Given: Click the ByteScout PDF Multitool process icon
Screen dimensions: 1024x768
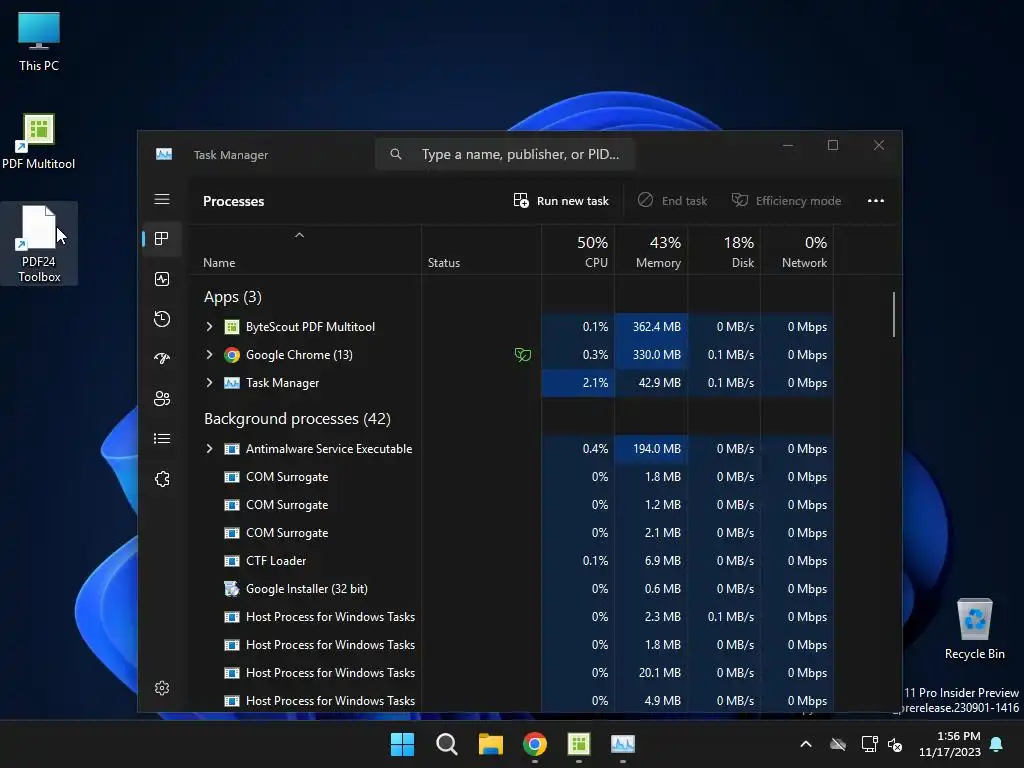Looking at the screenshot, I should coord(232,327).
